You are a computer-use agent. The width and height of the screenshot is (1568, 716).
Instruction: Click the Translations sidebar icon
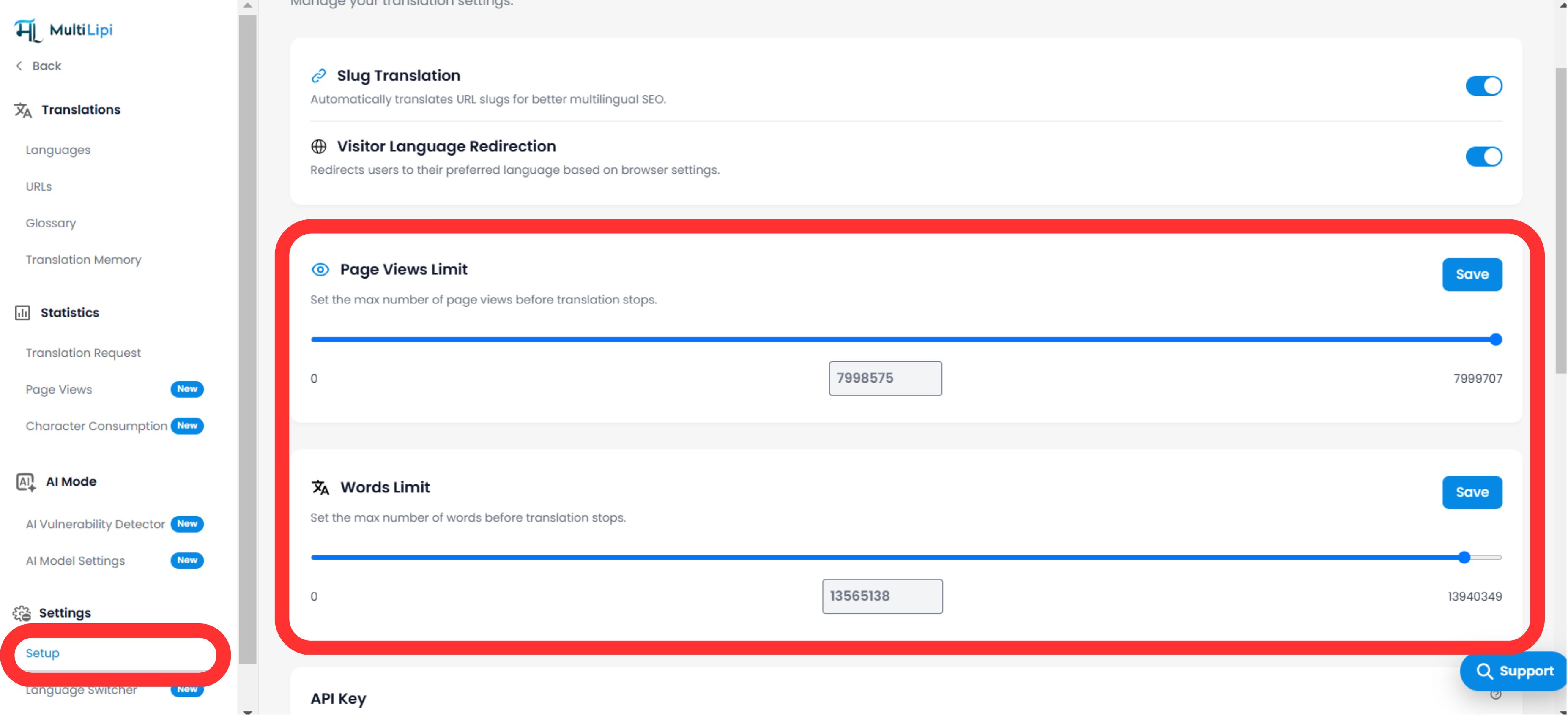[x=22, y=110]
